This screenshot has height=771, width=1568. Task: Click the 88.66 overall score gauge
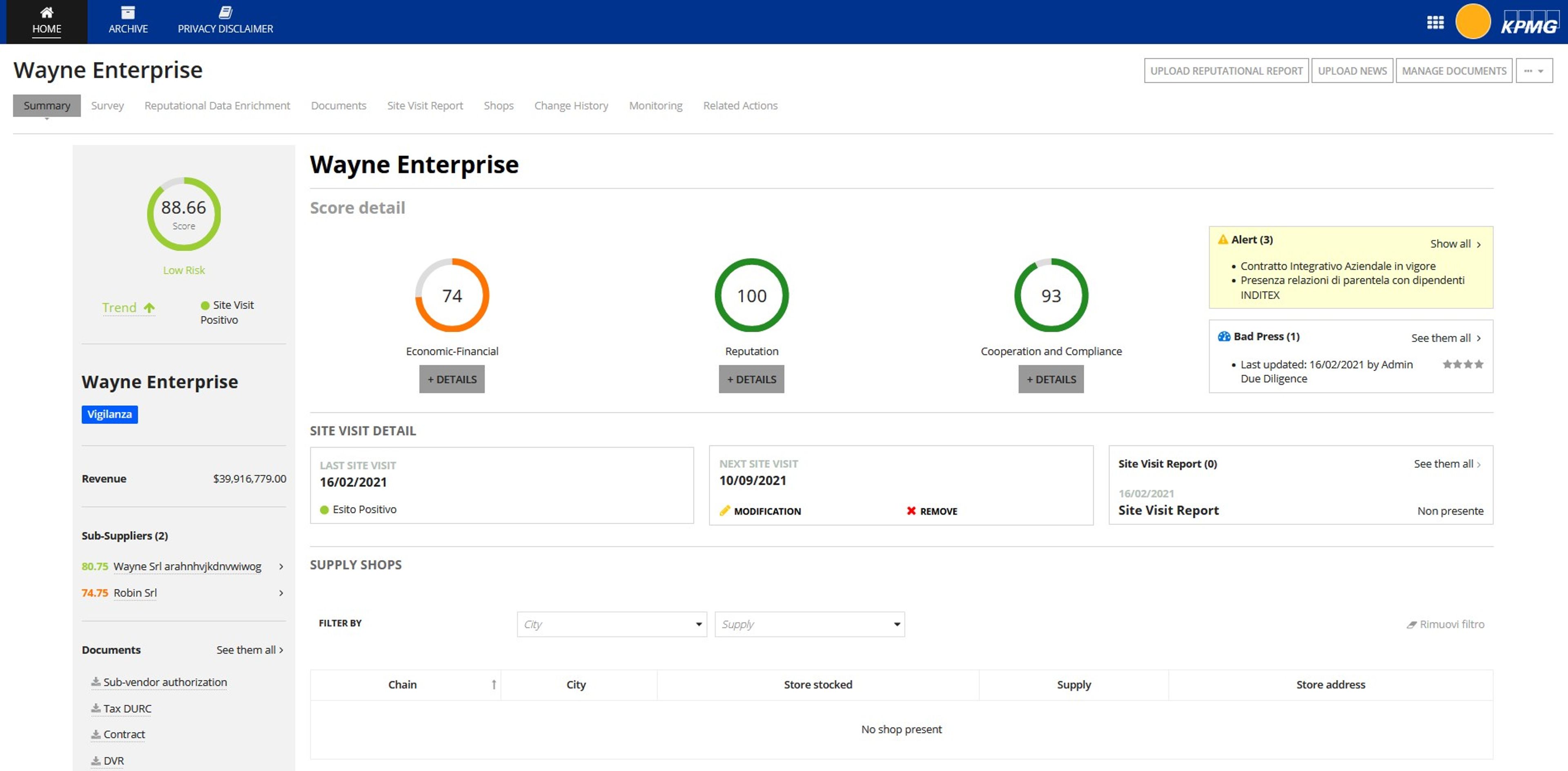[x=184, y=213]
